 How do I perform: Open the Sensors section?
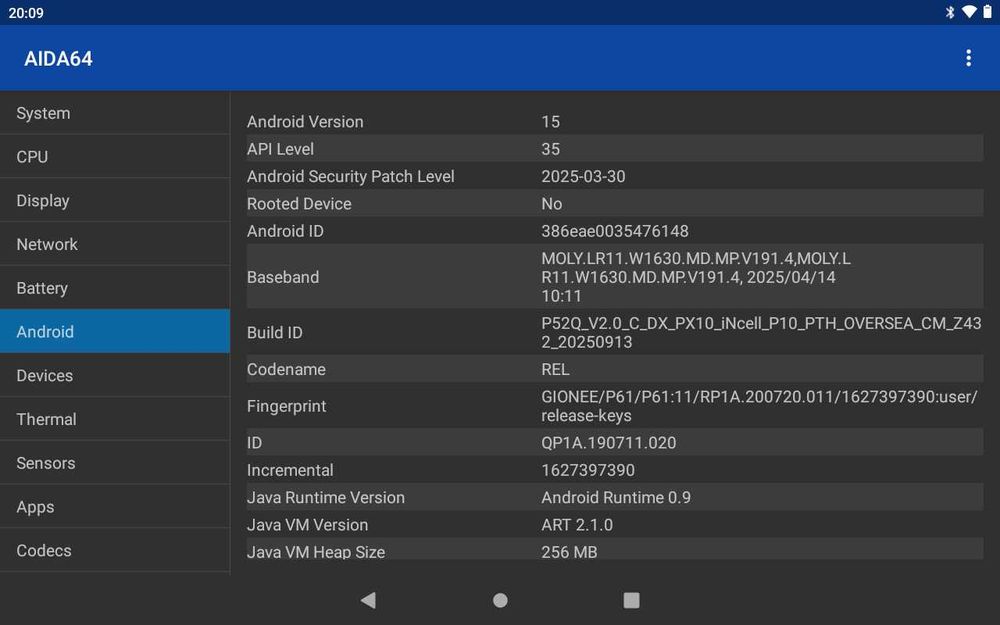point(115,463)
